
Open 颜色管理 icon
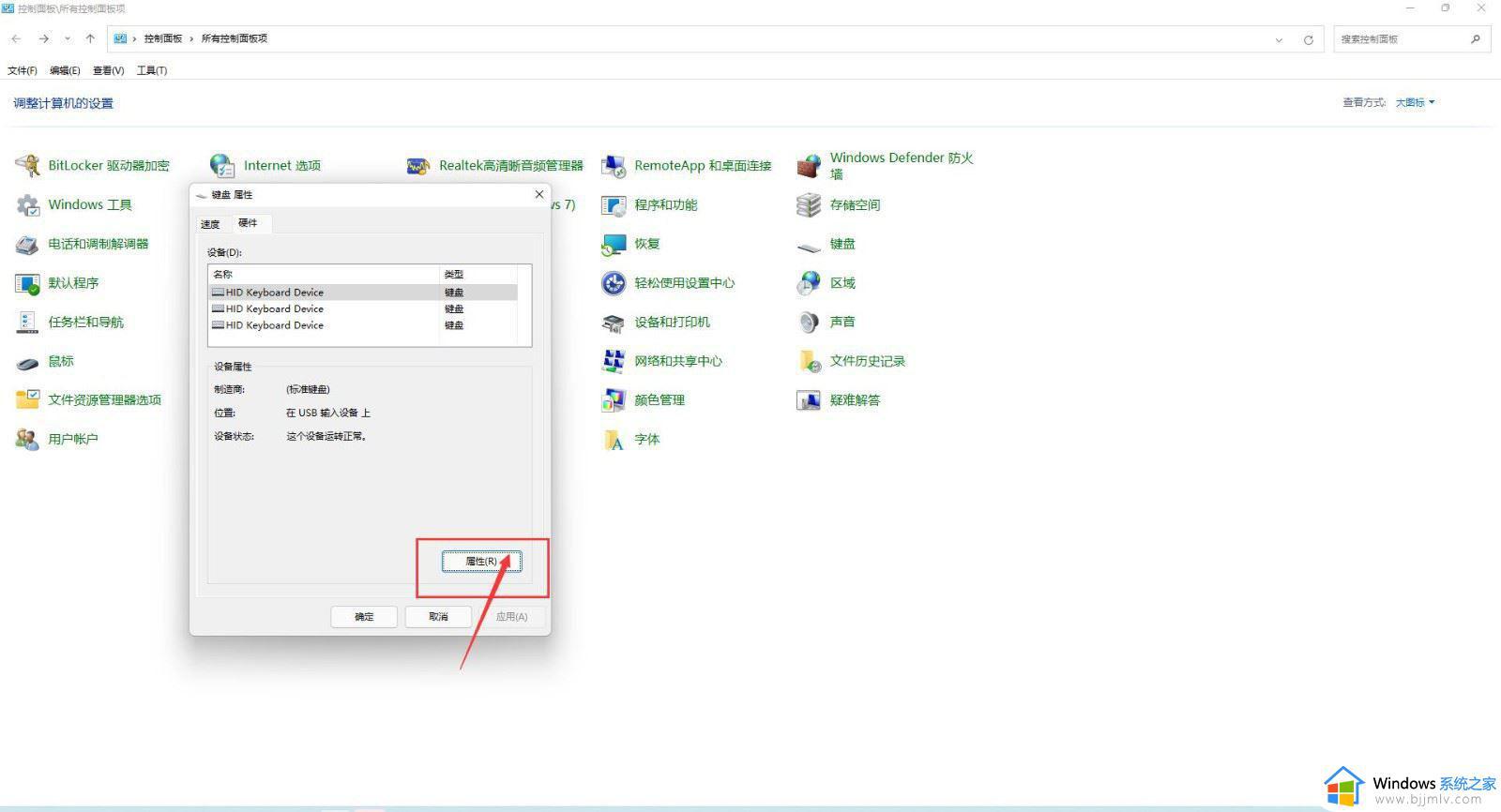(x=614, y=400)
